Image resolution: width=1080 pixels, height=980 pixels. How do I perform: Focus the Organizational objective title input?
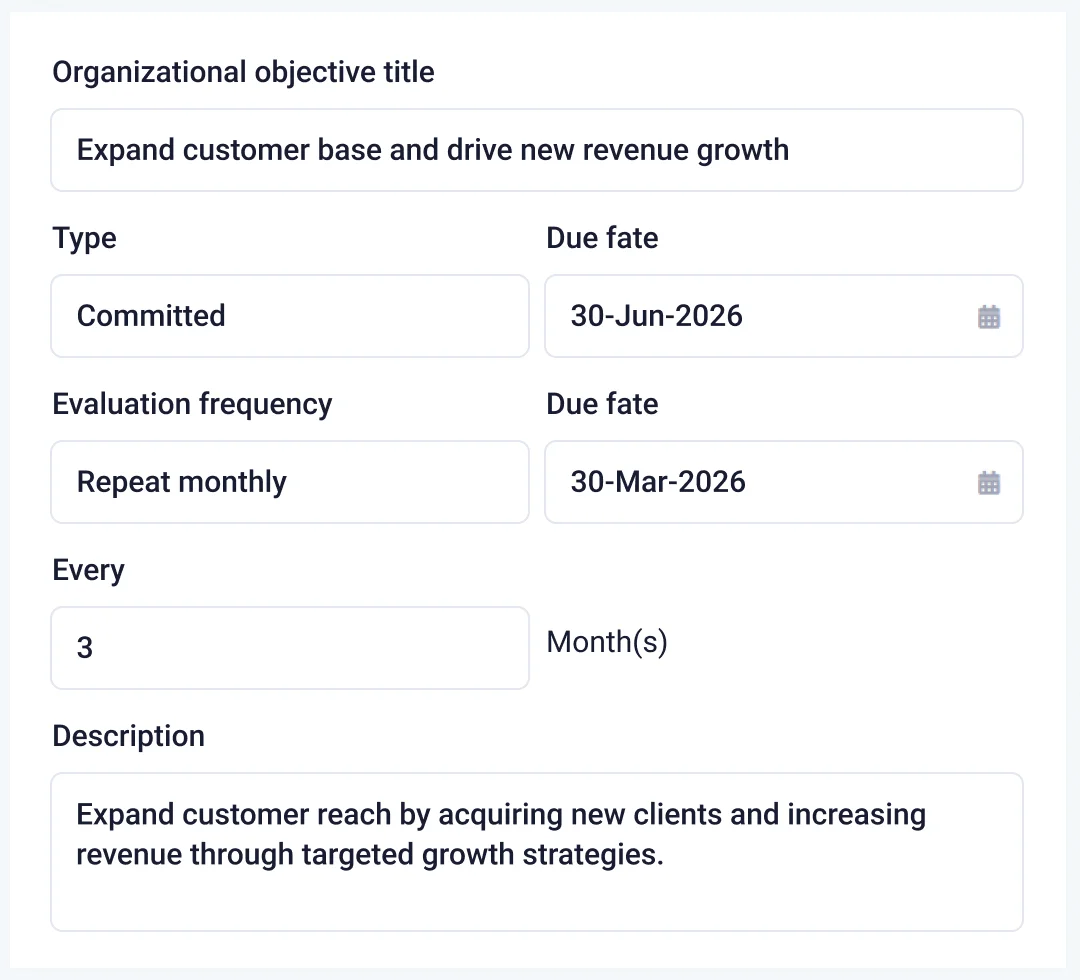(x=536, y=150)
